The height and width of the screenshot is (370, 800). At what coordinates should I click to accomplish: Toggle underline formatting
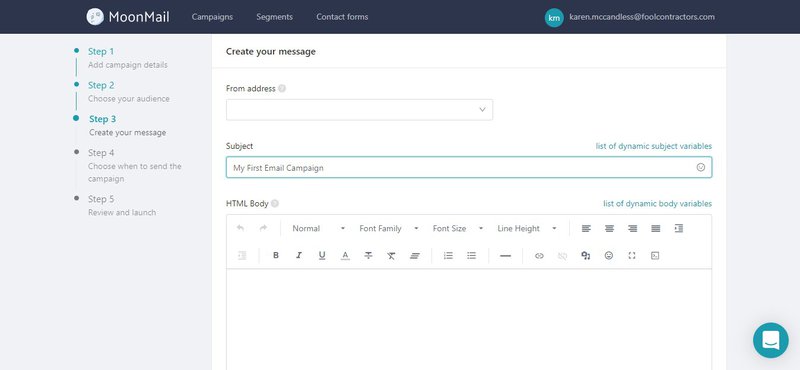(x=322, y=256)
